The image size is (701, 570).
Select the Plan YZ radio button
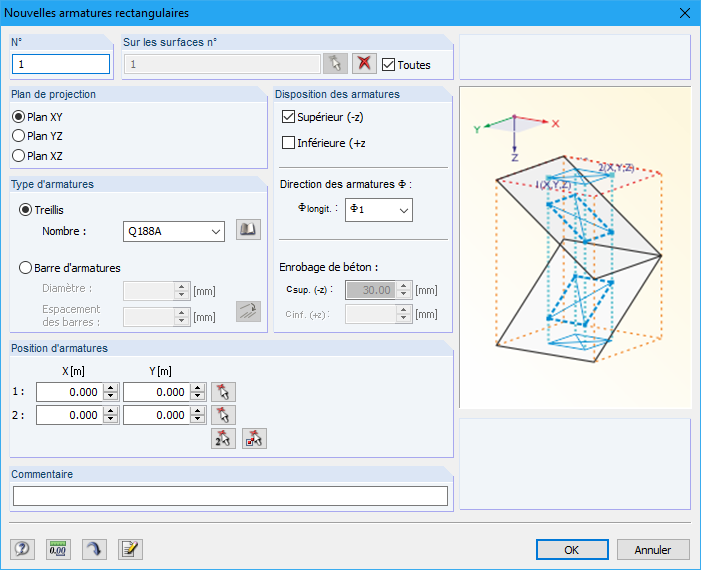(18, 135)
